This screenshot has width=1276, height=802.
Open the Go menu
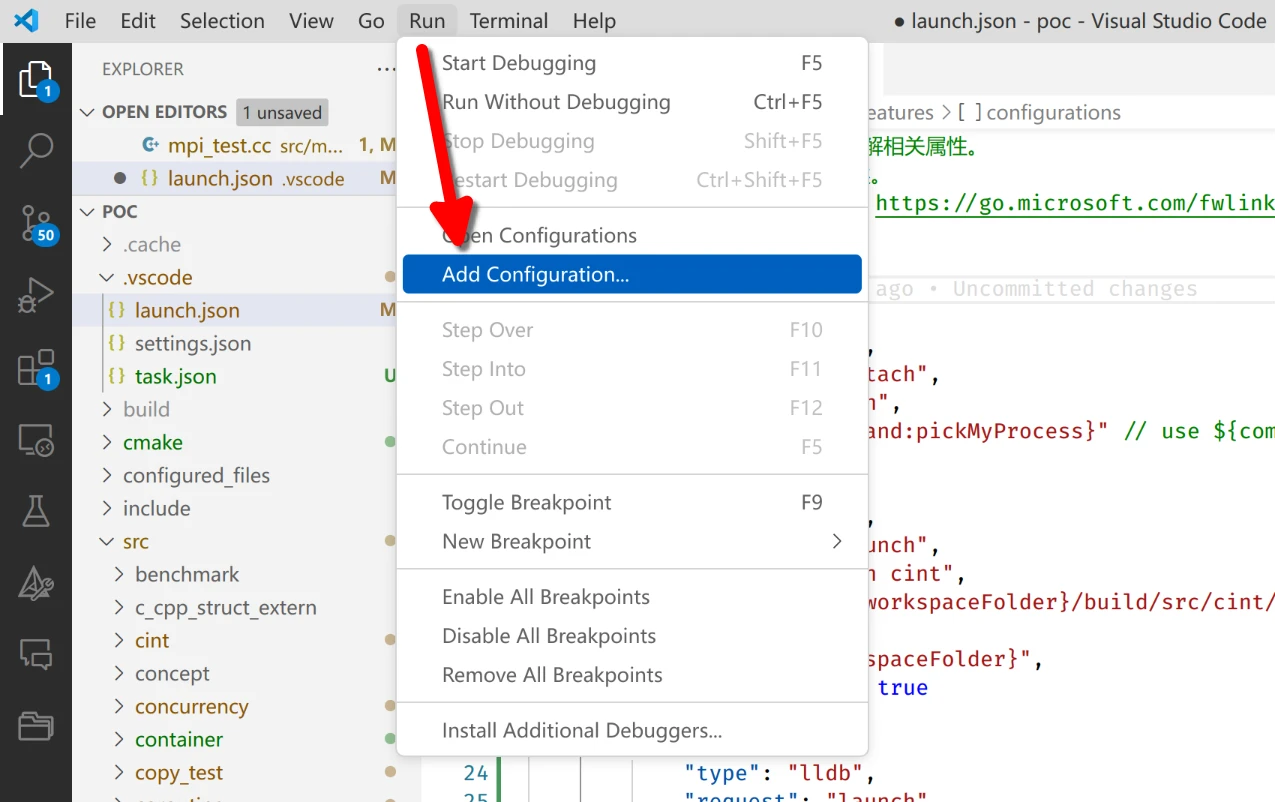coord(371,20)
